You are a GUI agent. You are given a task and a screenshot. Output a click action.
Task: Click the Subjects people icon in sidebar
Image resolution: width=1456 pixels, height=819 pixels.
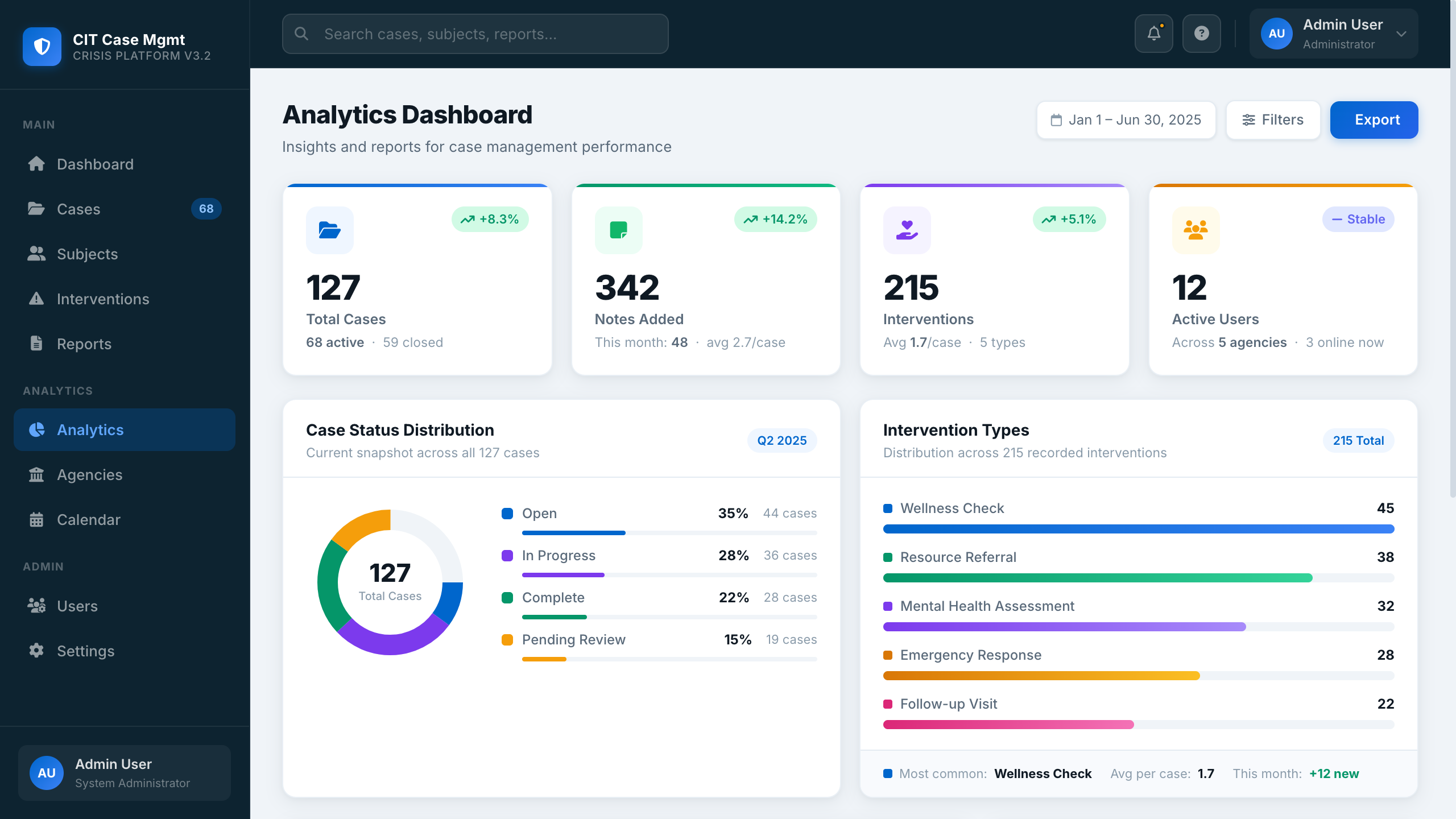point(36,254)
